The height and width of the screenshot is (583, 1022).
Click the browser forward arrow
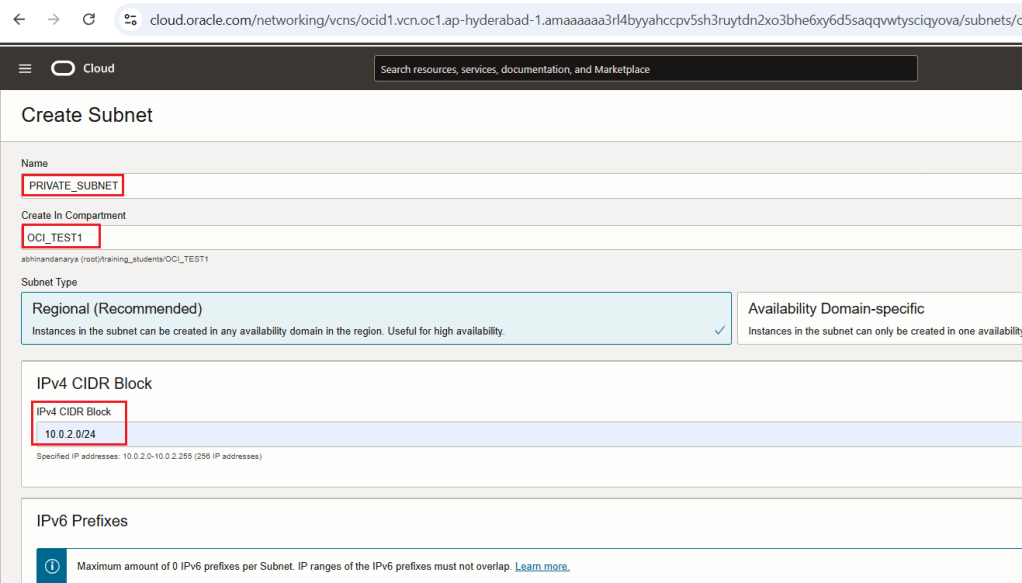(x=54, y=19)
